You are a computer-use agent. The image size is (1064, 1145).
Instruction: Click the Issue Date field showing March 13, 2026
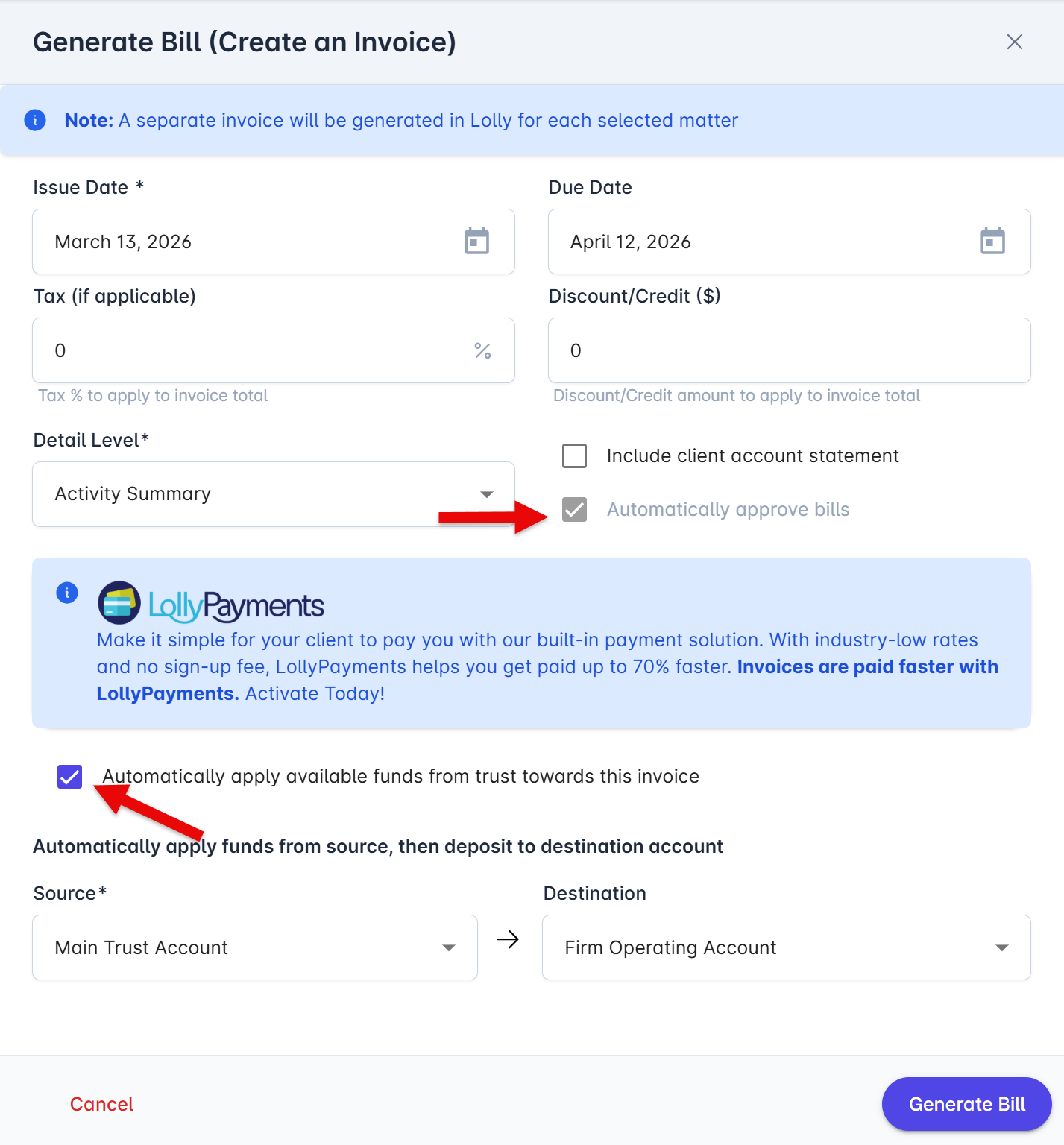point(274,242)
